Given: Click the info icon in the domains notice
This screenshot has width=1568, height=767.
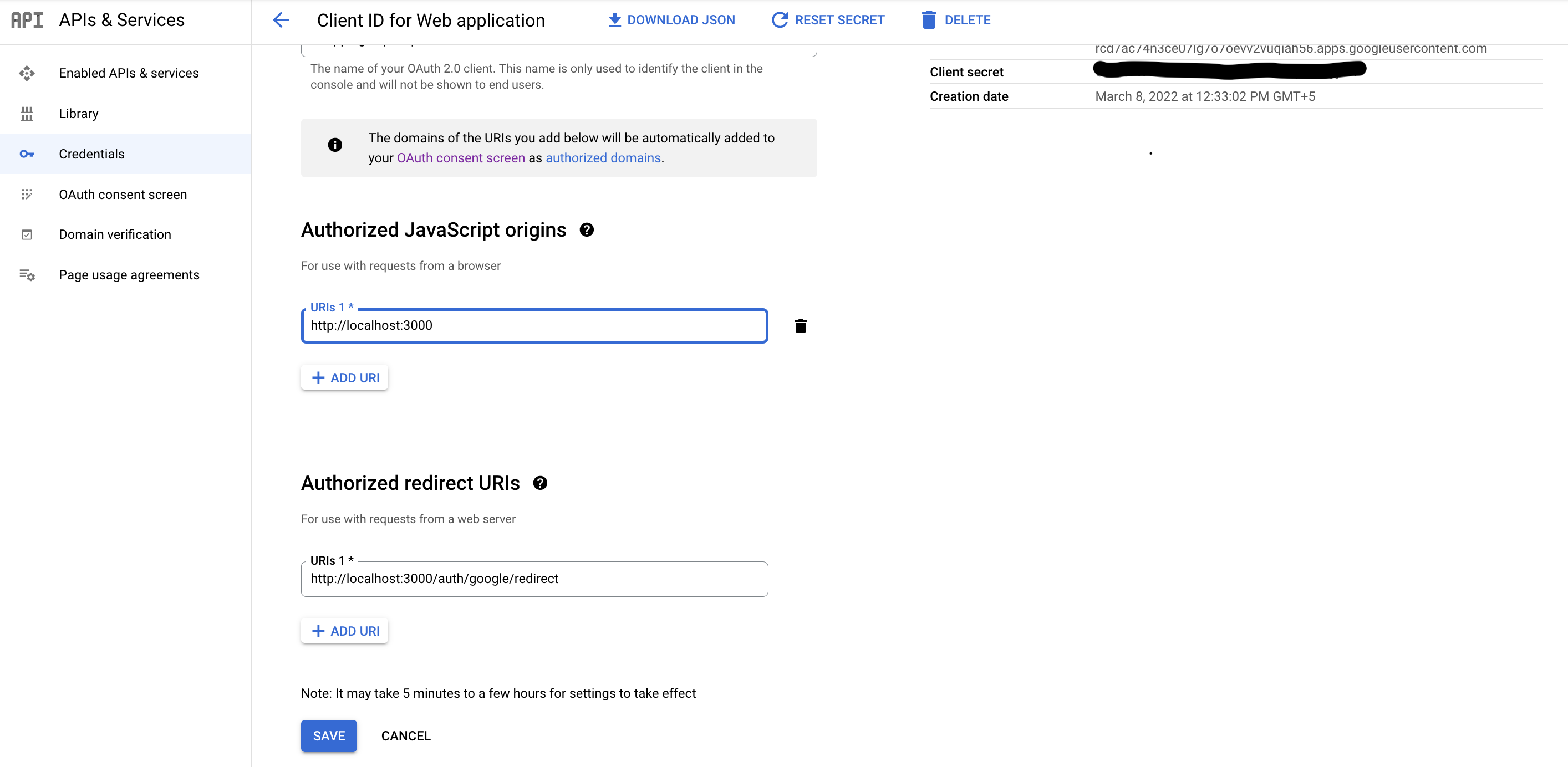Looking at the screenshot, I should [x=335, y=145].
